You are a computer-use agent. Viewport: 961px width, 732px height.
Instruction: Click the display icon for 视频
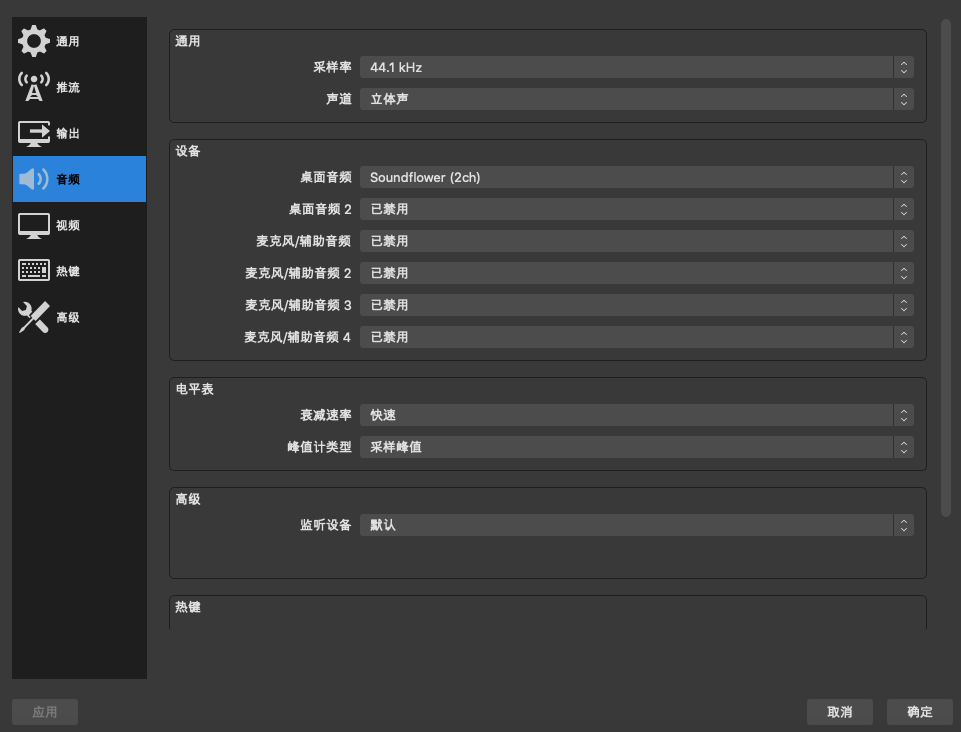pos(34,225)
